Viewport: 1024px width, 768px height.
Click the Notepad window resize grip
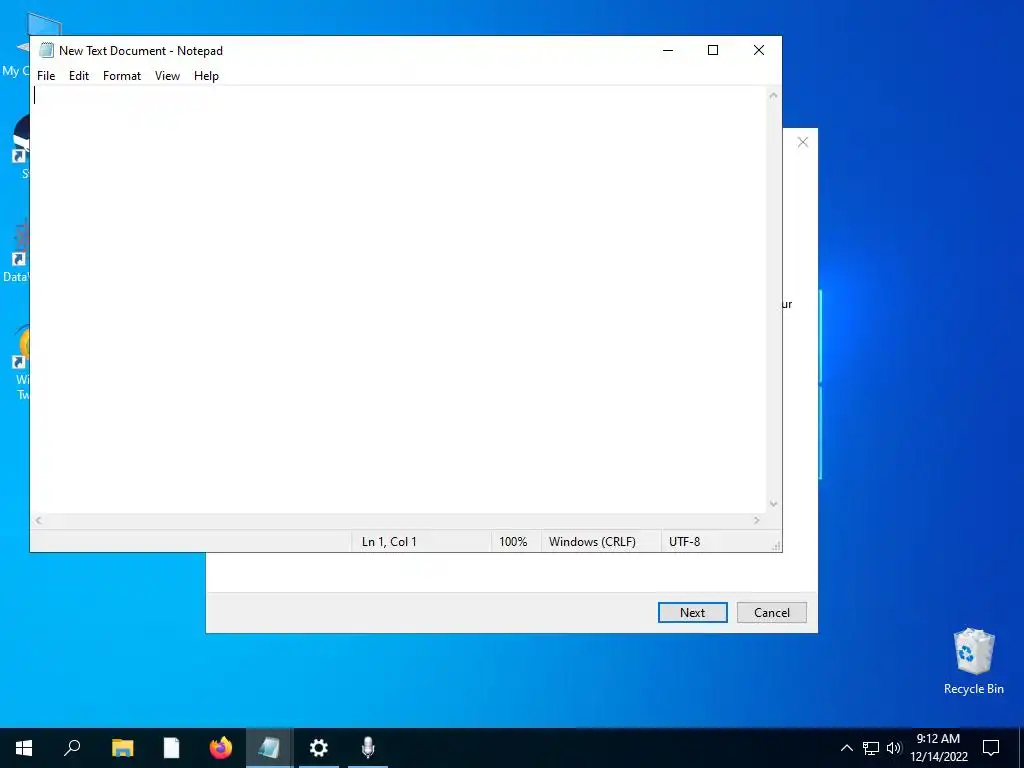pyautogui.click(x=776, y=546)
